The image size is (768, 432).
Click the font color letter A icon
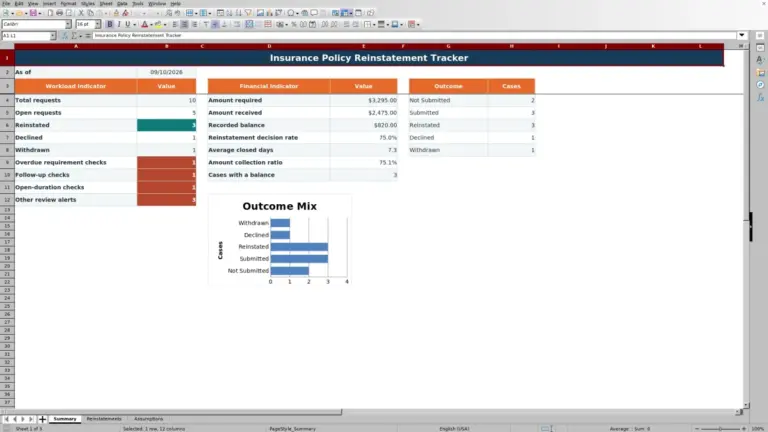[144, 24]
